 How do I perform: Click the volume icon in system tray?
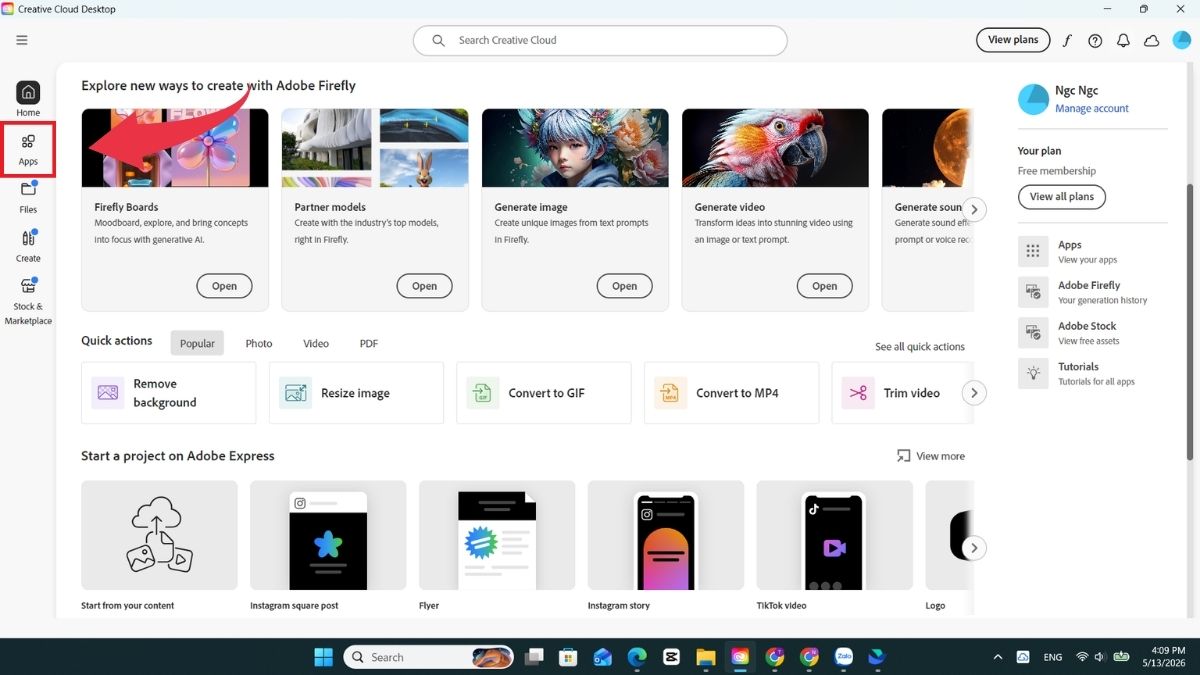pos(1100,657)
